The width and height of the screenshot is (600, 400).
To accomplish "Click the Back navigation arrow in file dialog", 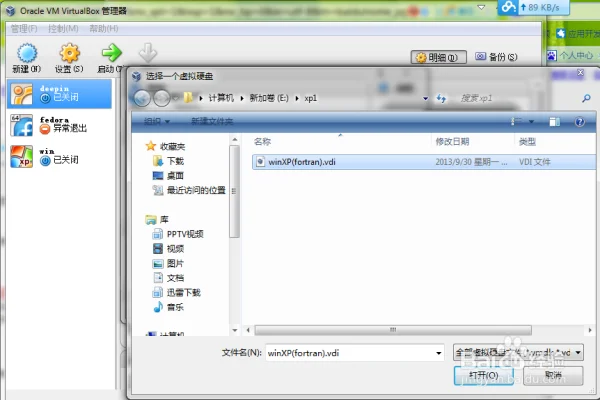I will pyautogui.click(x=142, y=98).
